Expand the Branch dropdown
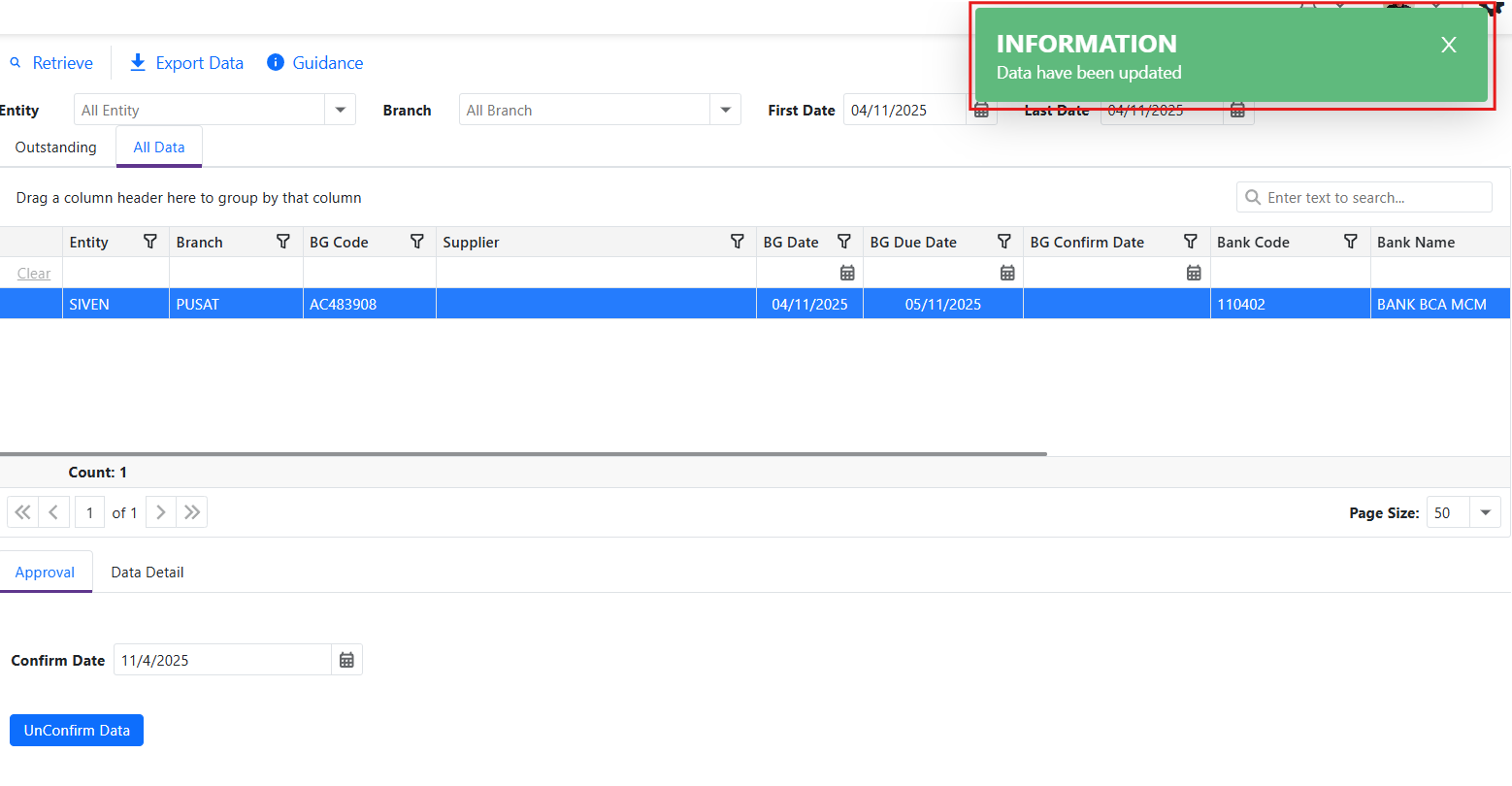 (x=725, y=111)
